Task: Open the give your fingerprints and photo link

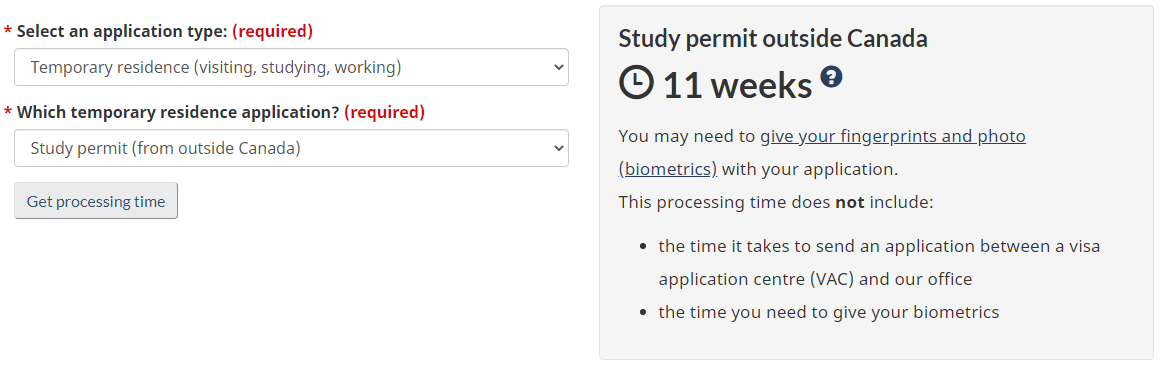Action: 893,136
